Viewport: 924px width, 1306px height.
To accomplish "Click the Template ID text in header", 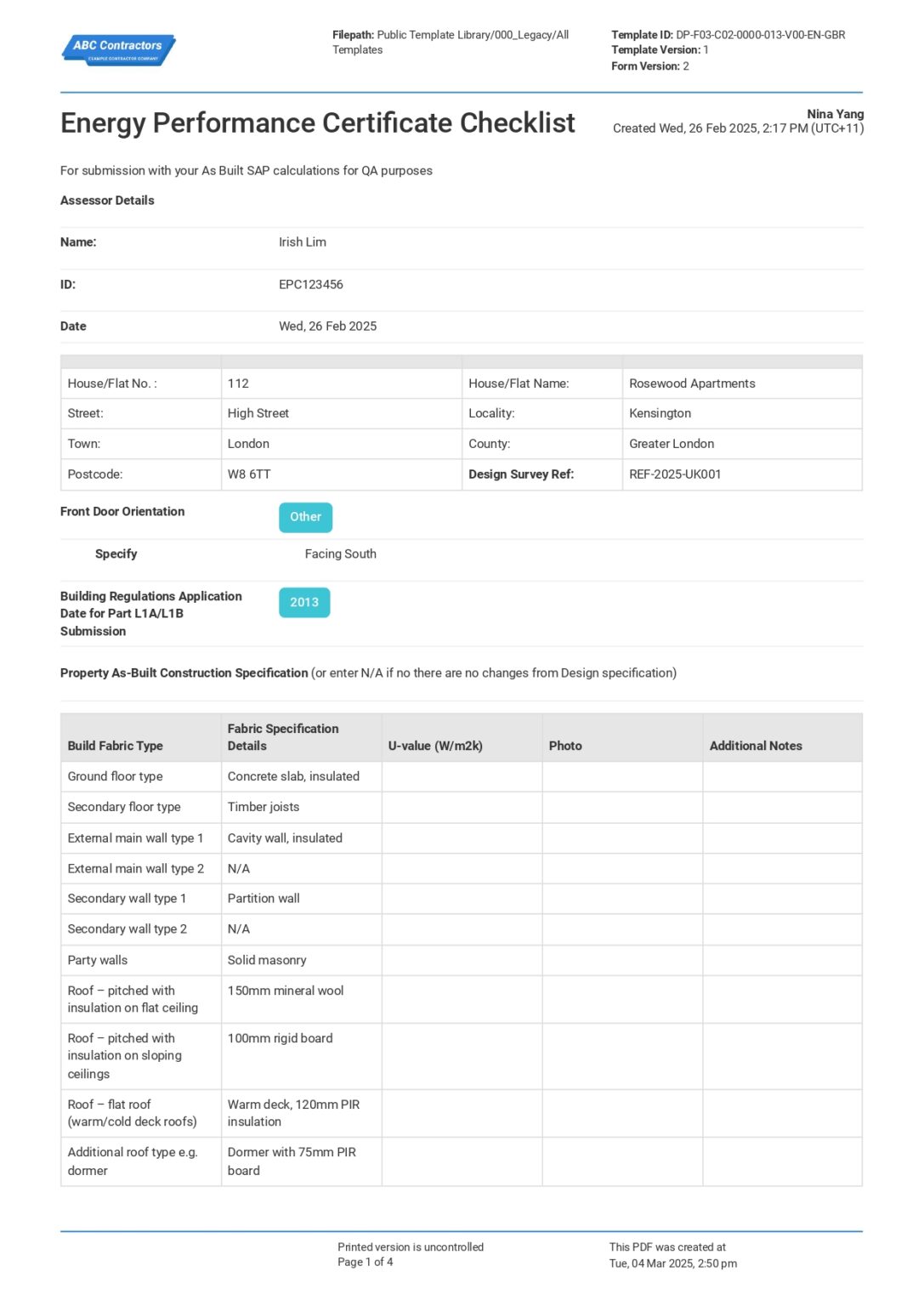I will click(x=728, y=35).
